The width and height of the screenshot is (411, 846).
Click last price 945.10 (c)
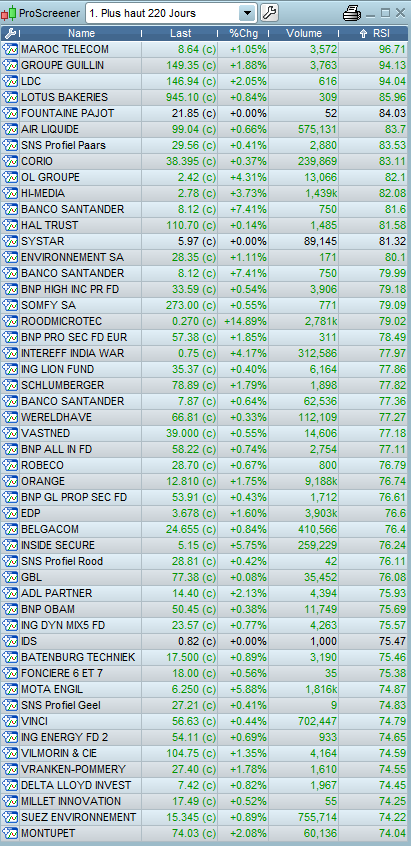(x=192, y=97)
